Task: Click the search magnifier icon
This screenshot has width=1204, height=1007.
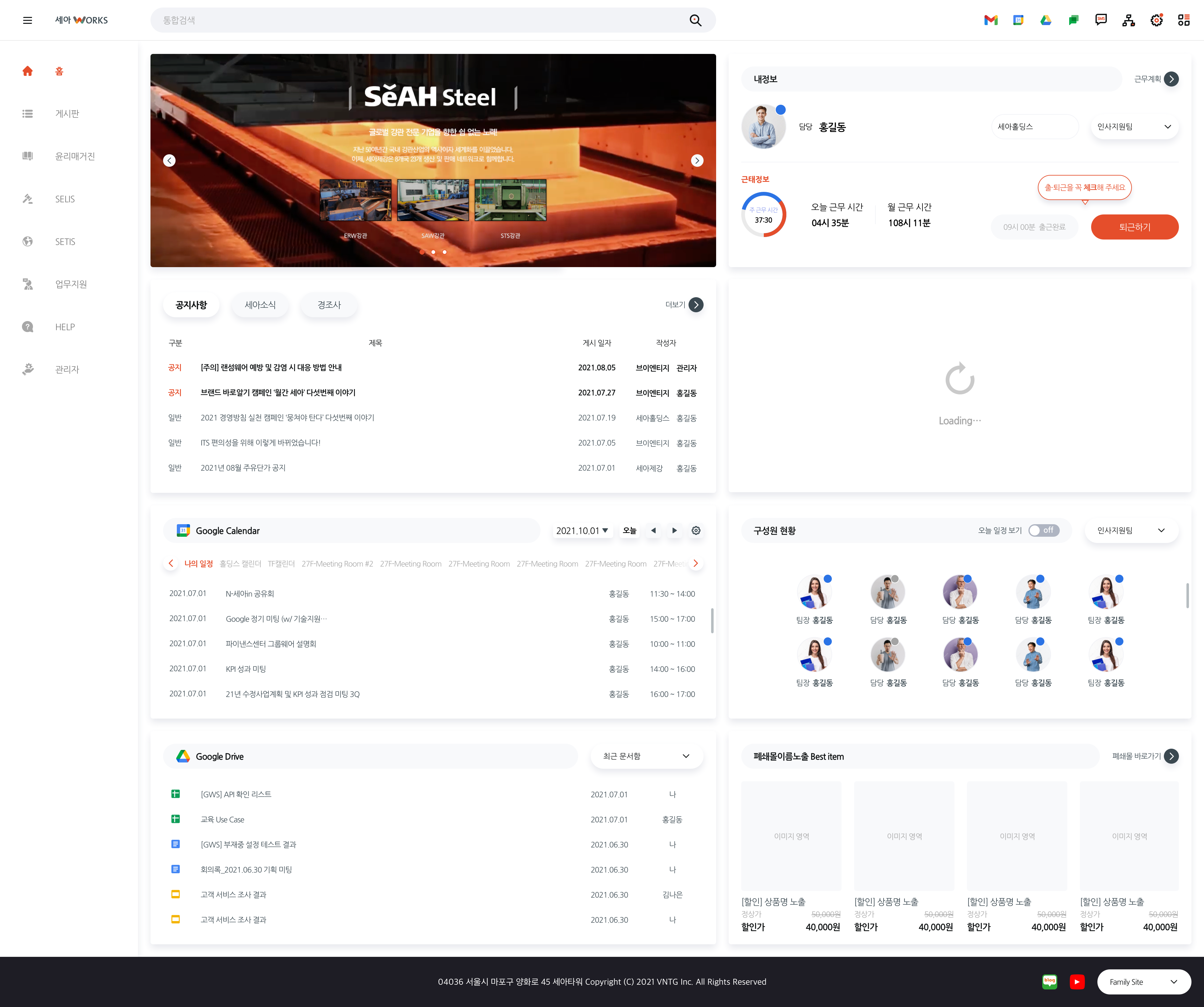Action: (x=695, y=20)
